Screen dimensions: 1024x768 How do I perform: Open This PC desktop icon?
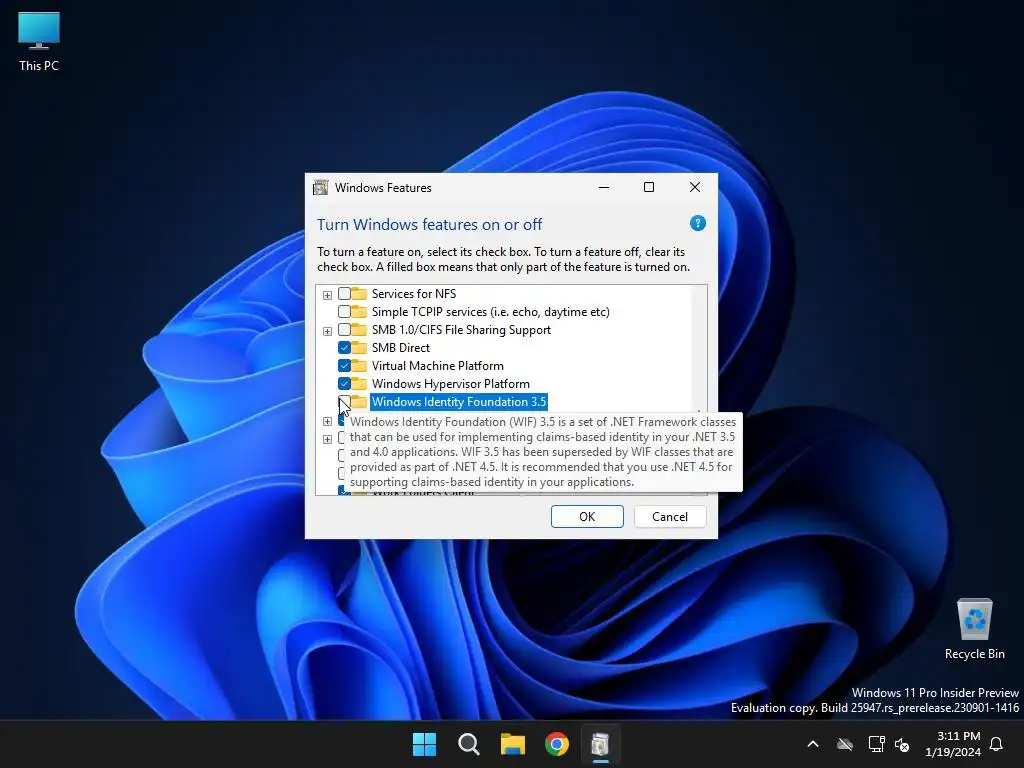pyautogui.click(x=39, y=42)
